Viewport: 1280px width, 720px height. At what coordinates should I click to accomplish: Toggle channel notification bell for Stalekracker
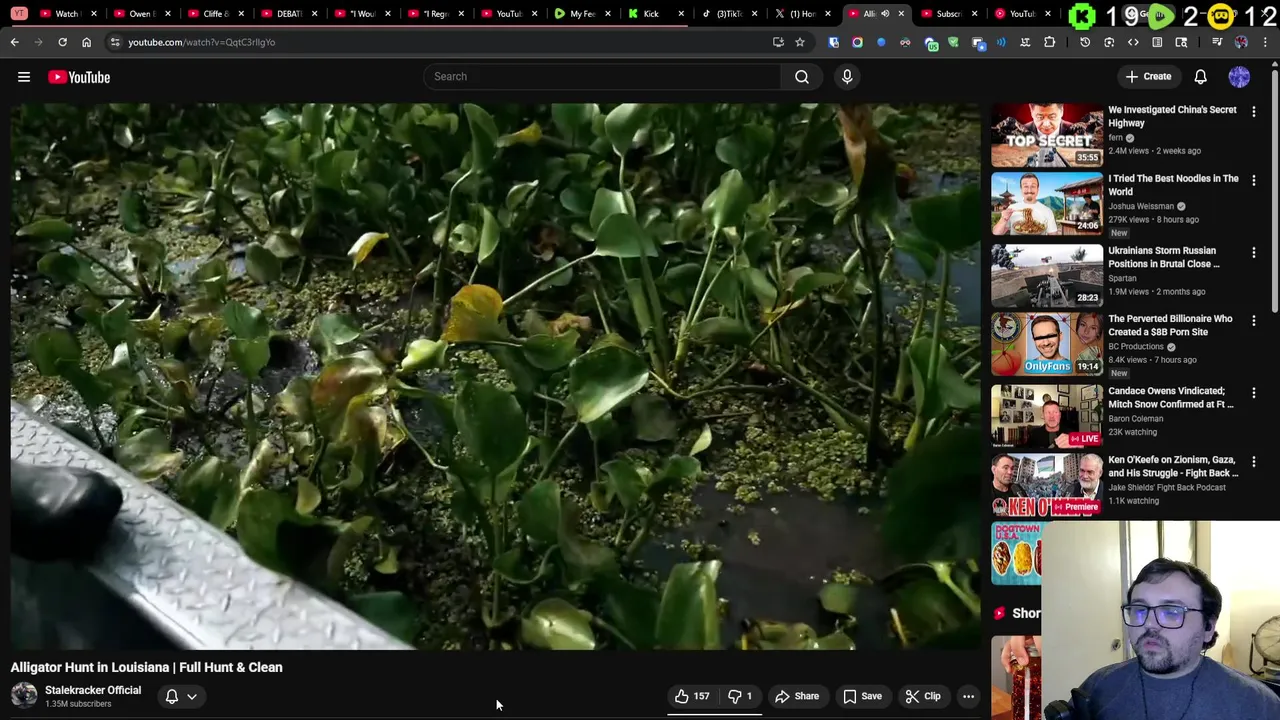coord(172,696)
